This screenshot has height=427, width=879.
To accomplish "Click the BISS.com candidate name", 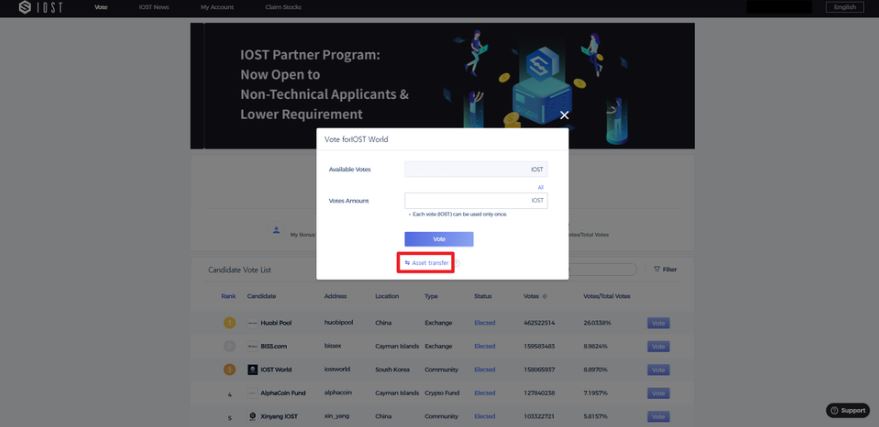I will [x=274, y=347].
